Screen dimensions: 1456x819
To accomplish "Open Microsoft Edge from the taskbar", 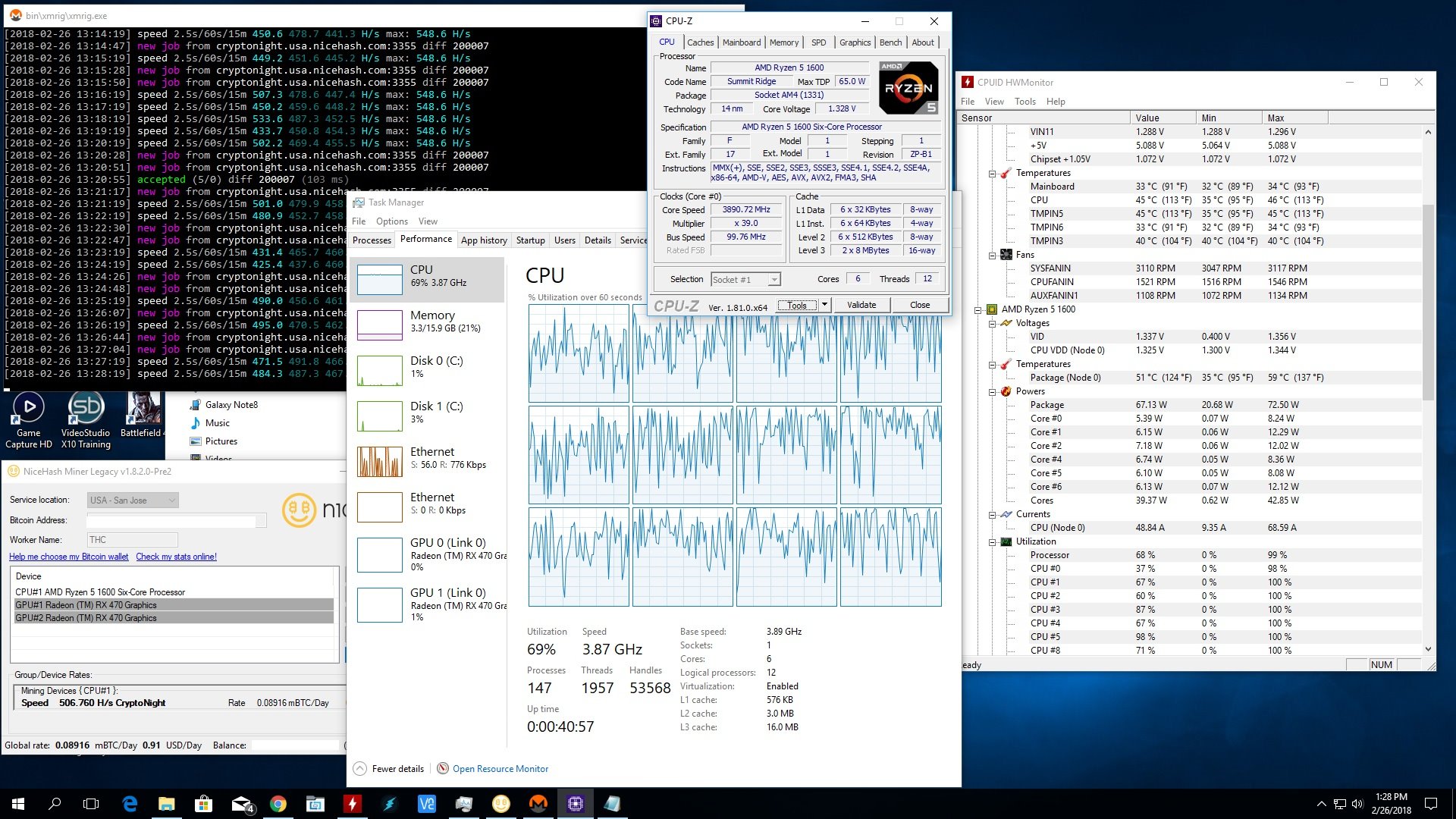I will click(130, 804).
